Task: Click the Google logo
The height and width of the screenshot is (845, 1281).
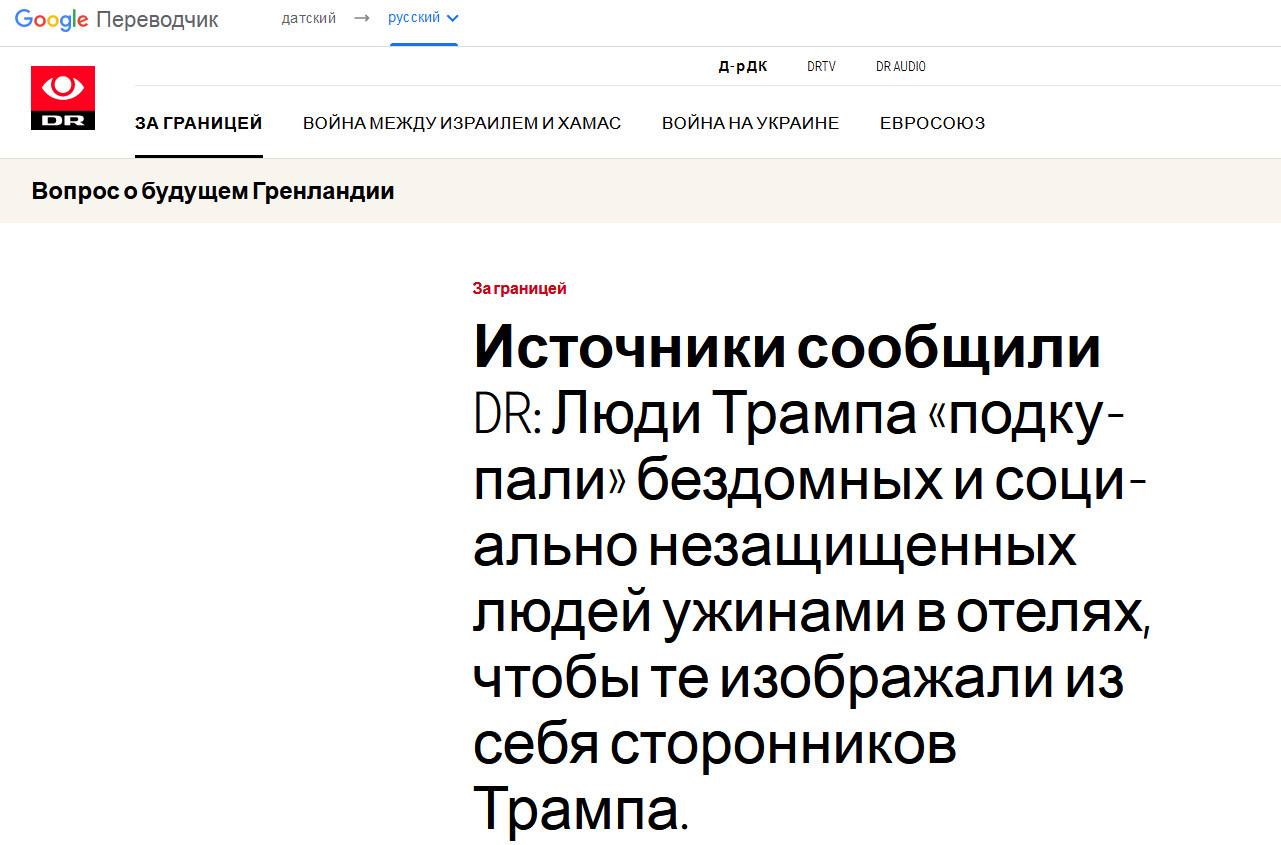Action: 52,19
